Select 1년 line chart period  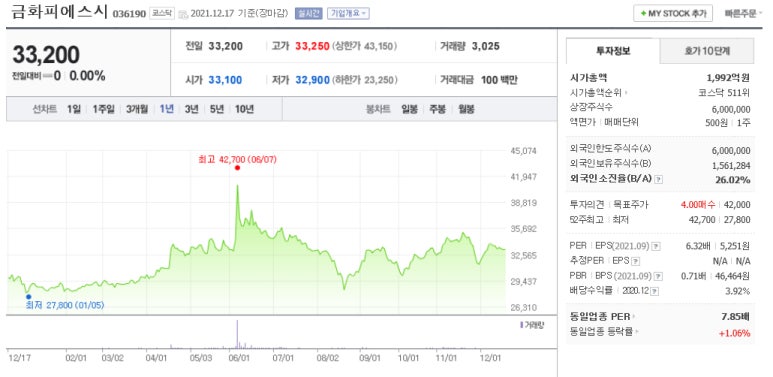point(166,109)
